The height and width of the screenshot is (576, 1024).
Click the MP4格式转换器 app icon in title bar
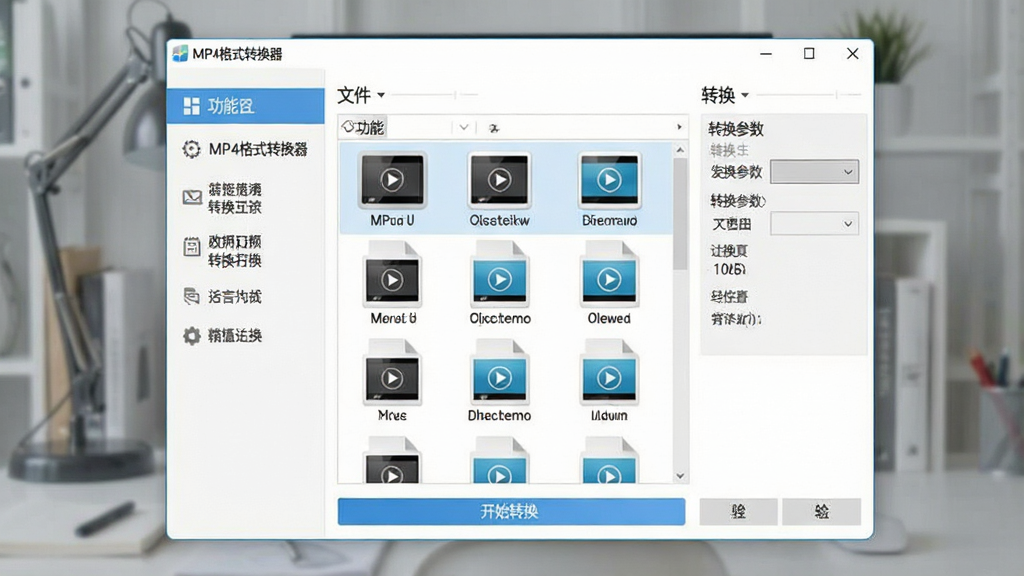(x=180, y=54)
